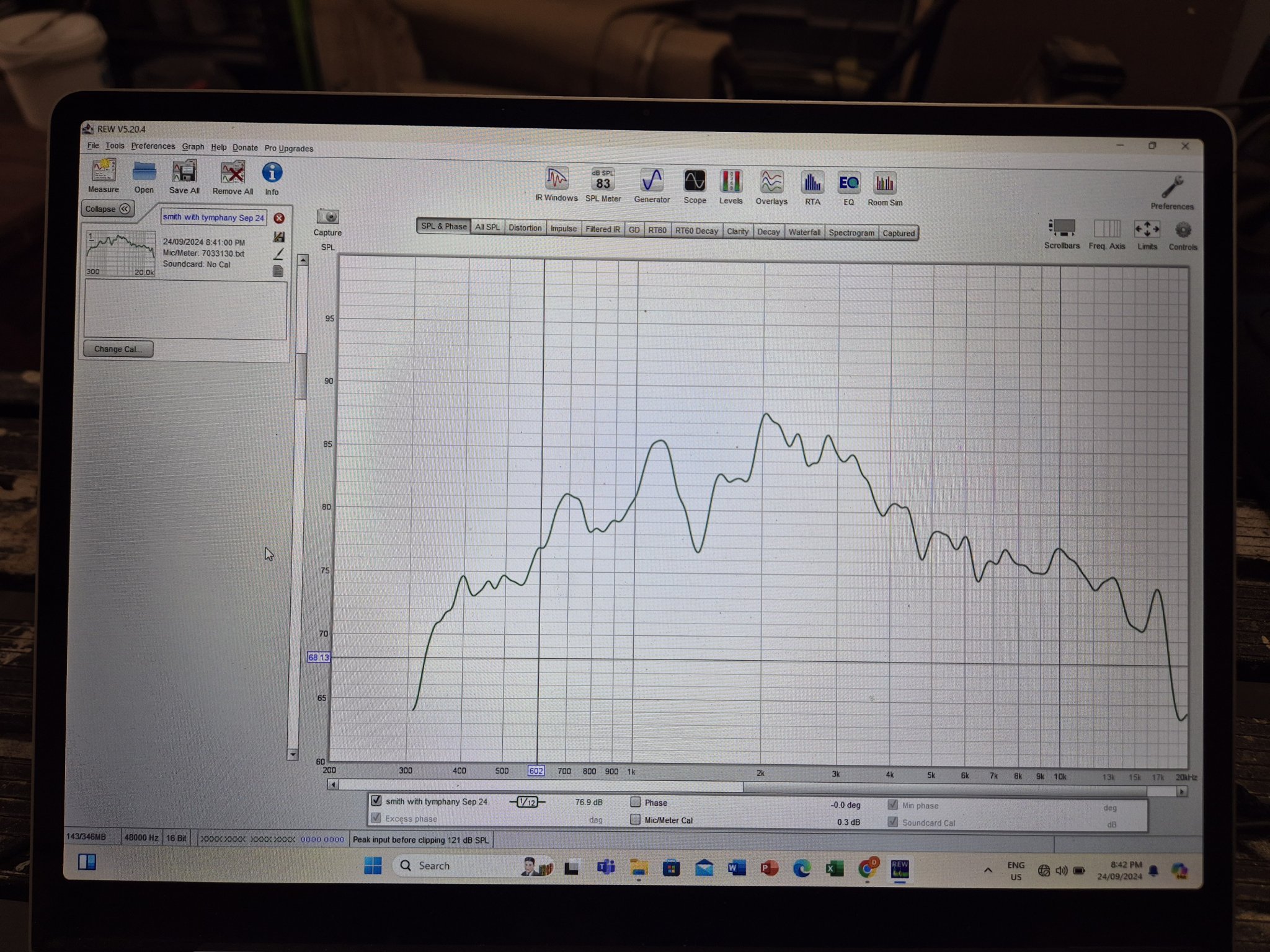This screenshot has width=1270, height=952.
Task: Enable the Phase trace checkbox
Action: [635, 802]
